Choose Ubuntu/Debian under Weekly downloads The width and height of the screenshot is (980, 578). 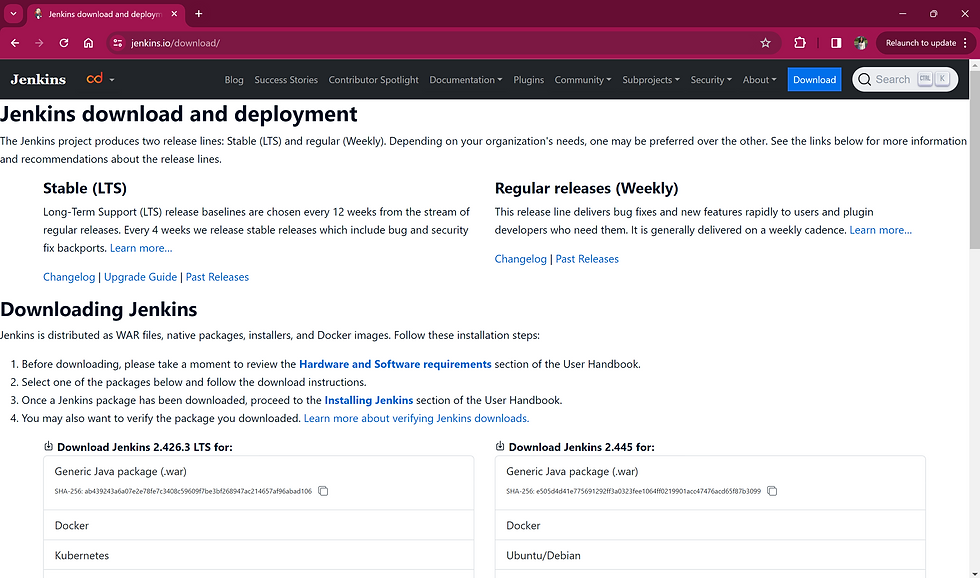(x=710, y=556)
